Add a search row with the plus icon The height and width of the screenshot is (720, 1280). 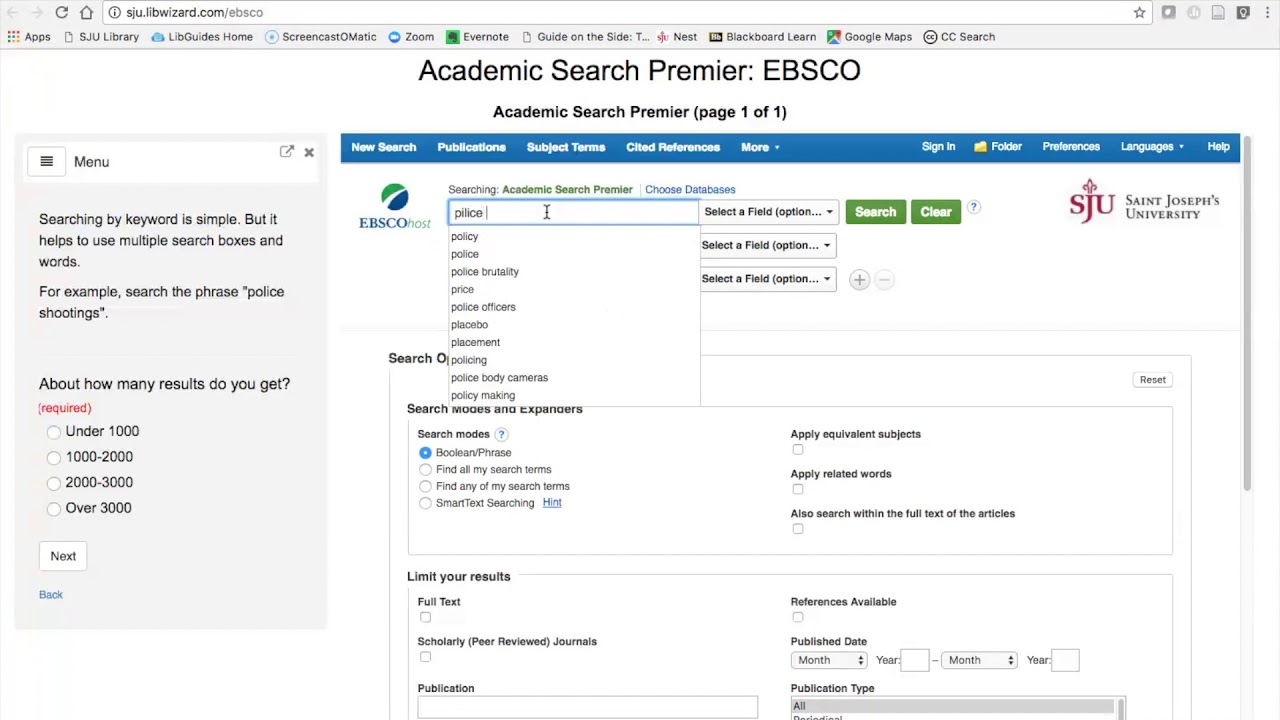859,280
